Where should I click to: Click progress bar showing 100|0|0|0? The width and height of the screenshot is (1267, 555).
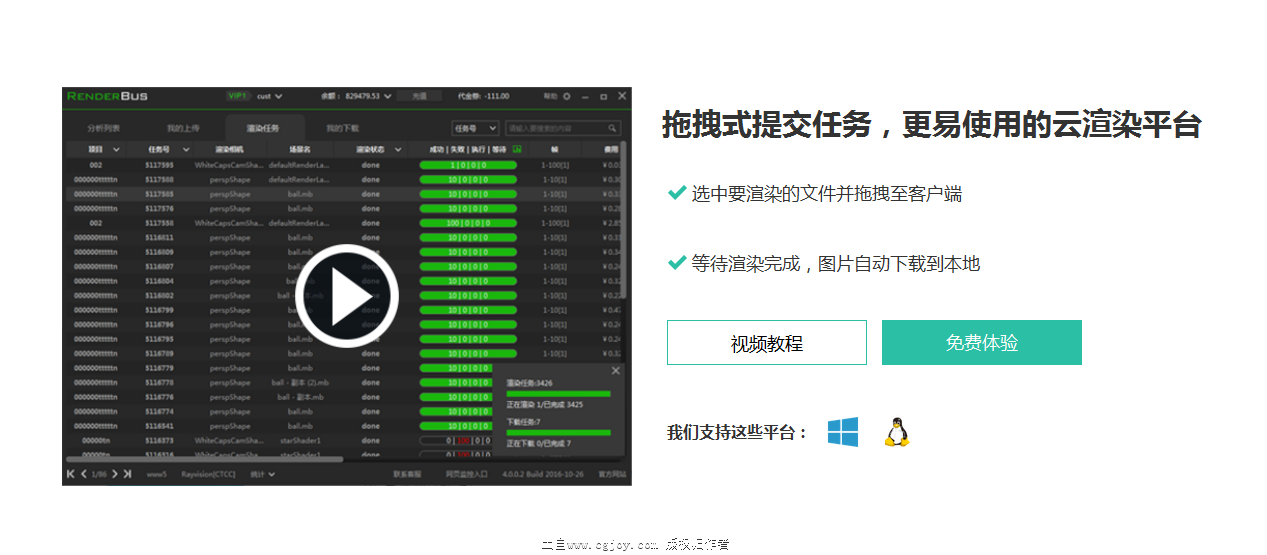pyautogui.click(x=468, y=223)
